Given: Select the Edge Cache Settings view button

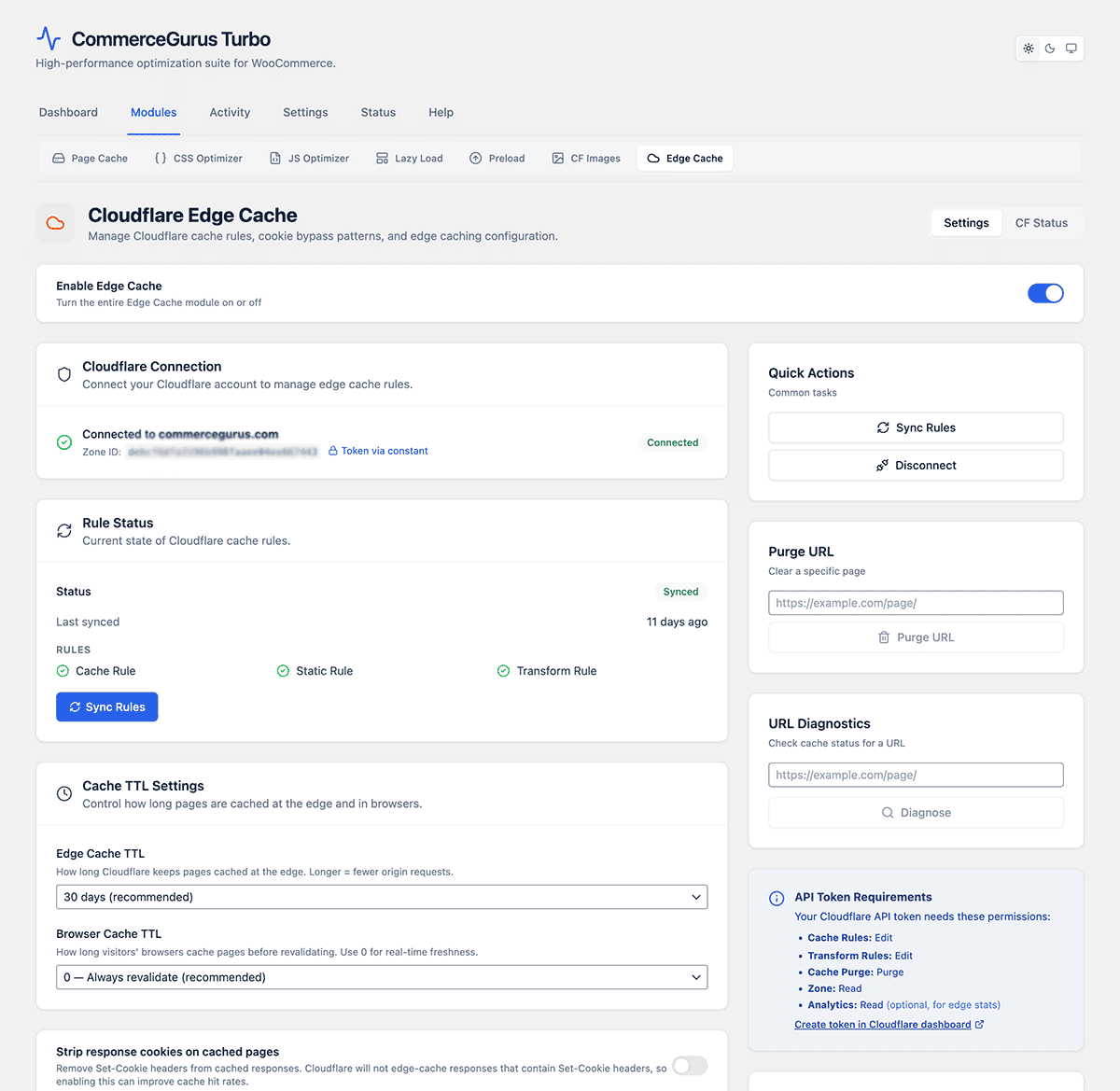Looking at the screenshot, I should point(966,223).
